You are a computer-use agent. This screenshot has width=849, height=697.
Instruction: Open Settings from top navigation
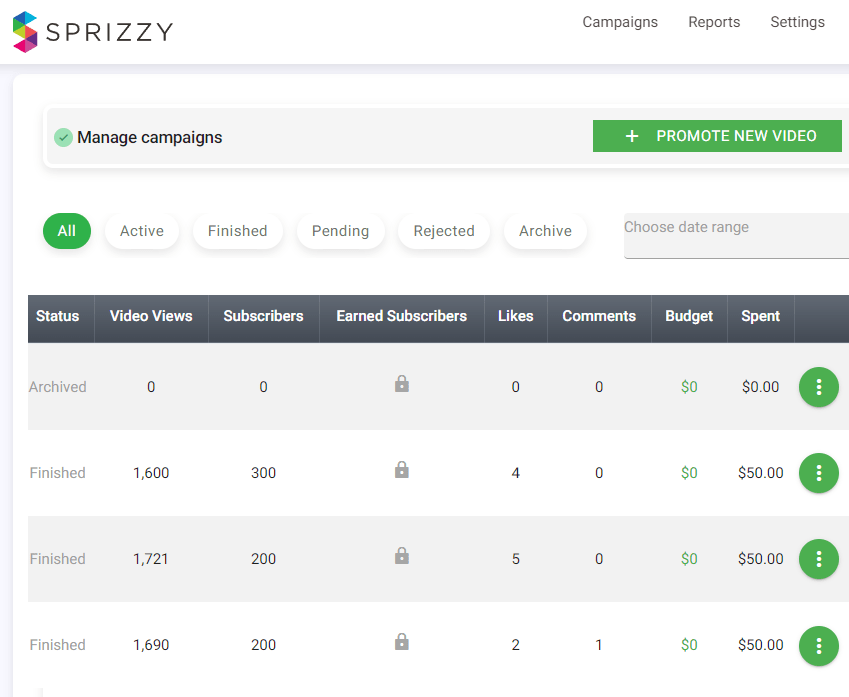(x=797, y=22)
